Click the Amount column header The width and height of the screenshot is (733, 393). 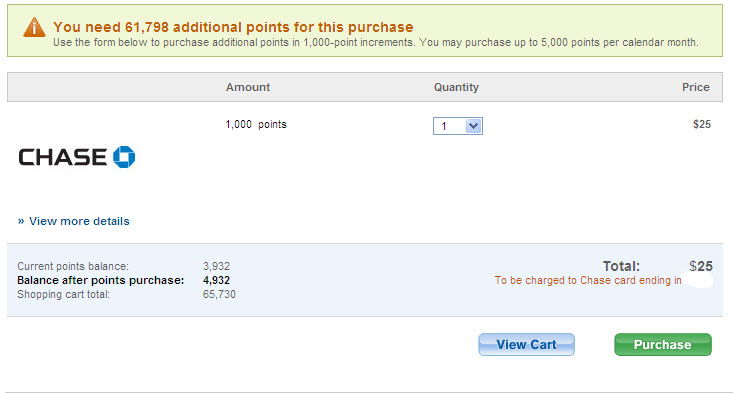pos(248,87)
